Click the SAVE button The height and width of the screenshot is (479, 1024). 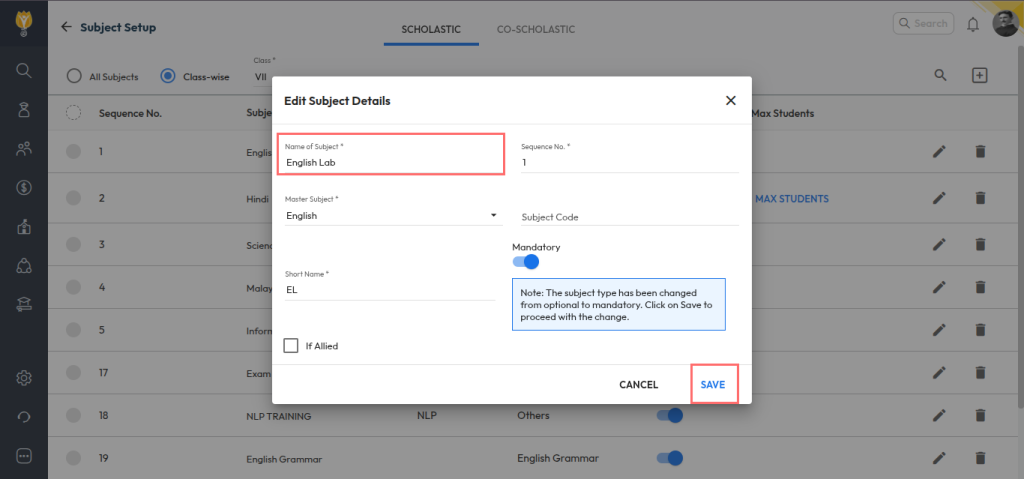click(x=713, y=384)
